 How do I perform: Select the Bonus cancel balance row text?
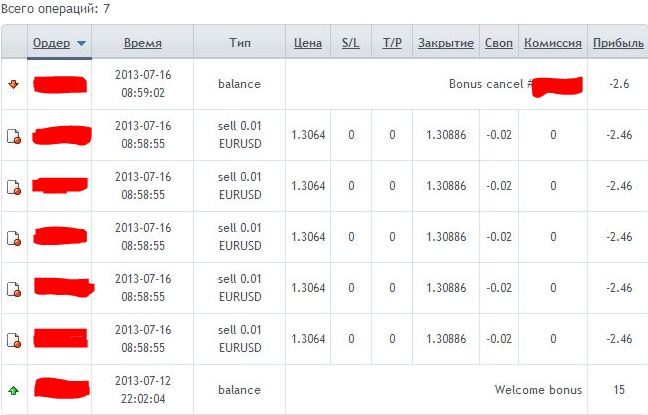click(491, 84)
